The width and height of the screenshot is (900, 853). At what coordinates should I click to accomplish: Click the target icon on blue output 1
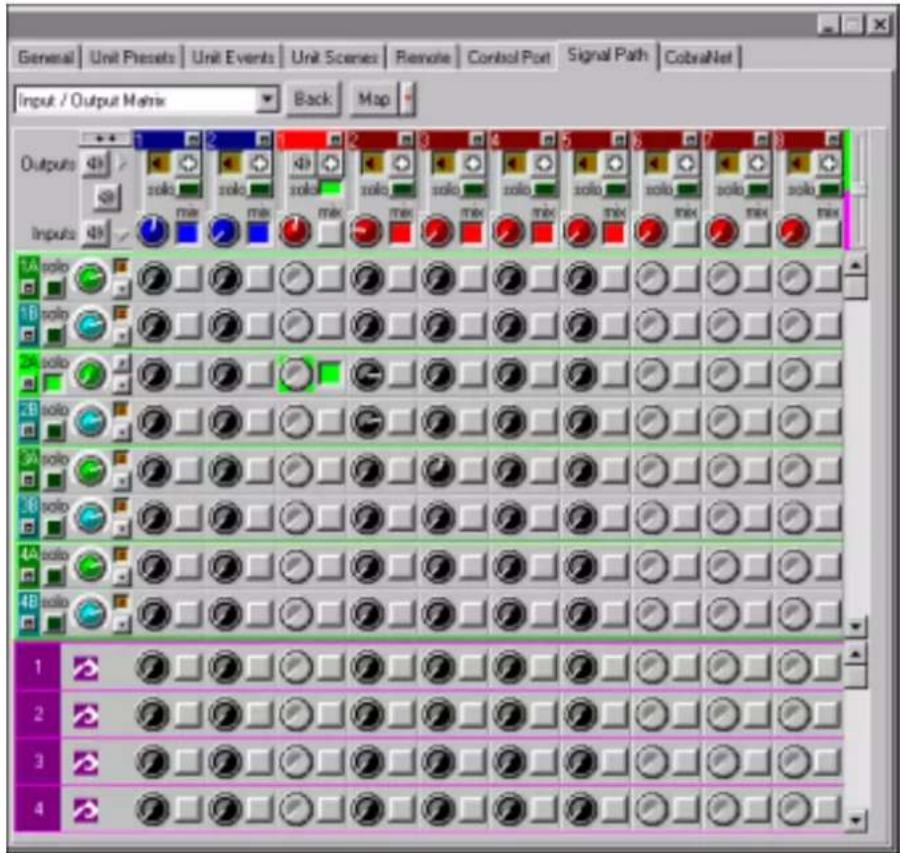tap(188, 164)
